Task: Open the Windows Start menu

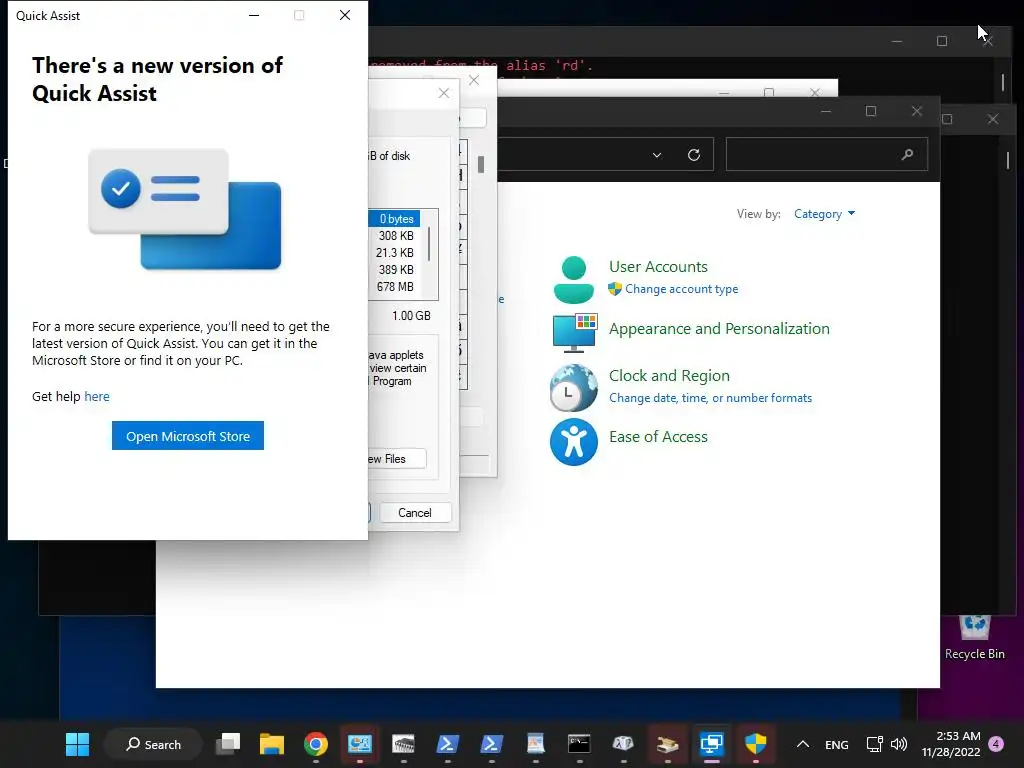Action: pos(77,744)
